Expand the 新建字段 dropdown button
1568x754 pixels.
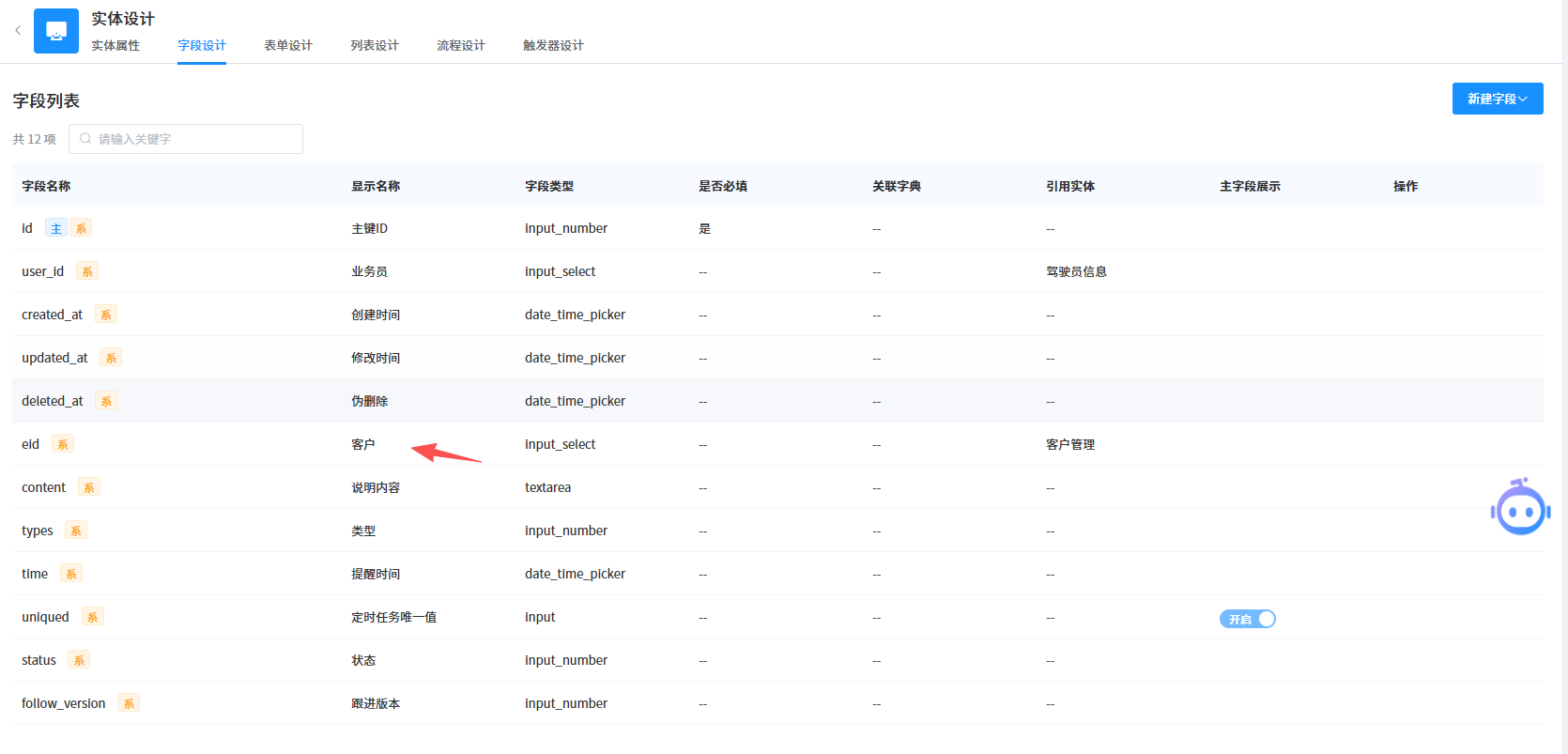coord(1497,99)
